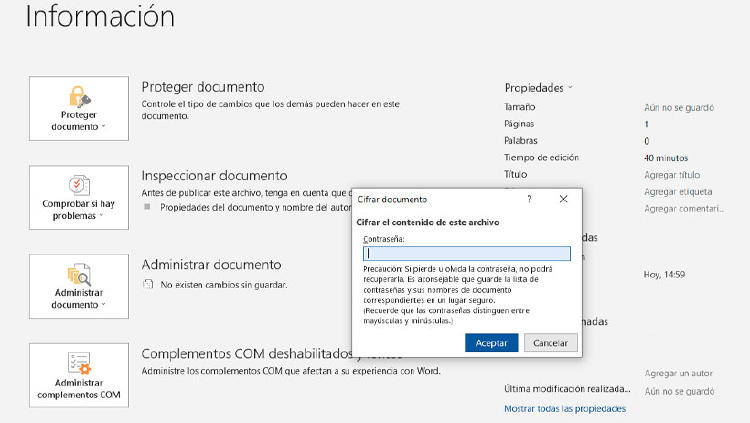This screenshot has width=750, height=423.
Task: Open the Administrar documento dropdown button
Action: (x=79, y=299)
